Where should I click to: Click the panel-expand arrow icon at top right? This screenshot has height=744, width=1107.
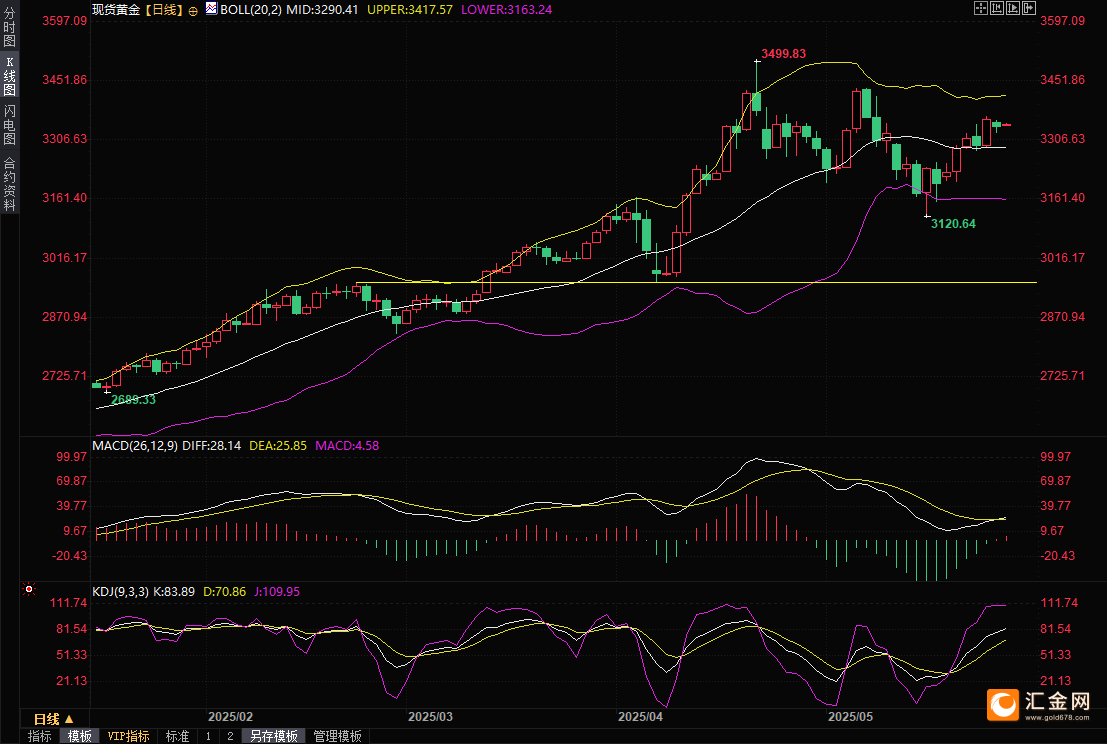point(1029,8)
